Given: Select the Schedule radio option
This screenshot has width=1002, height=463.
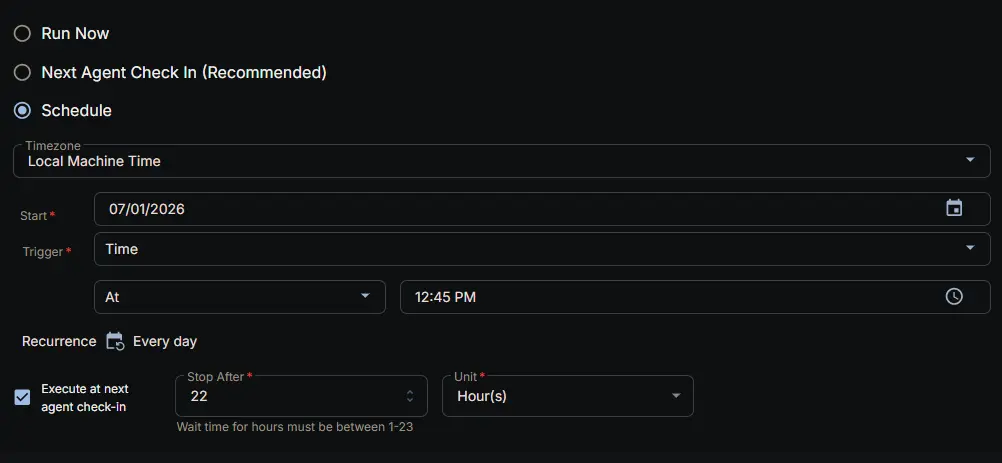Looking at the screenshot, I should tap(22, 110).
